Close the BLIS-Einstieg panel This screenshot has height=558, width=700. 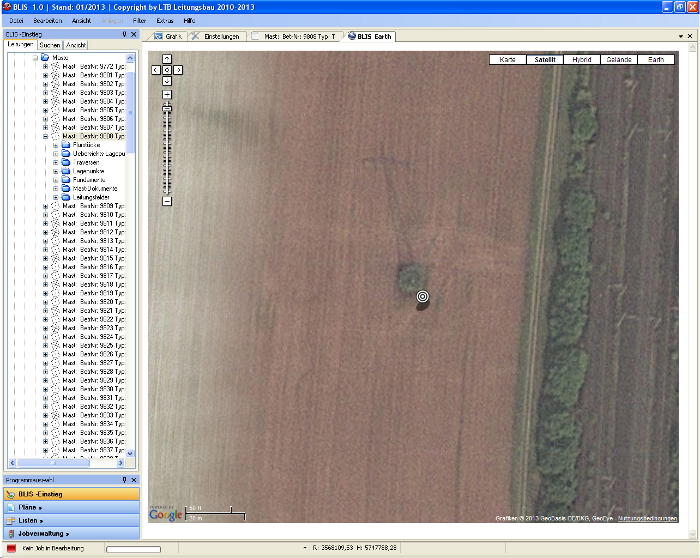(x=133, y=34)
